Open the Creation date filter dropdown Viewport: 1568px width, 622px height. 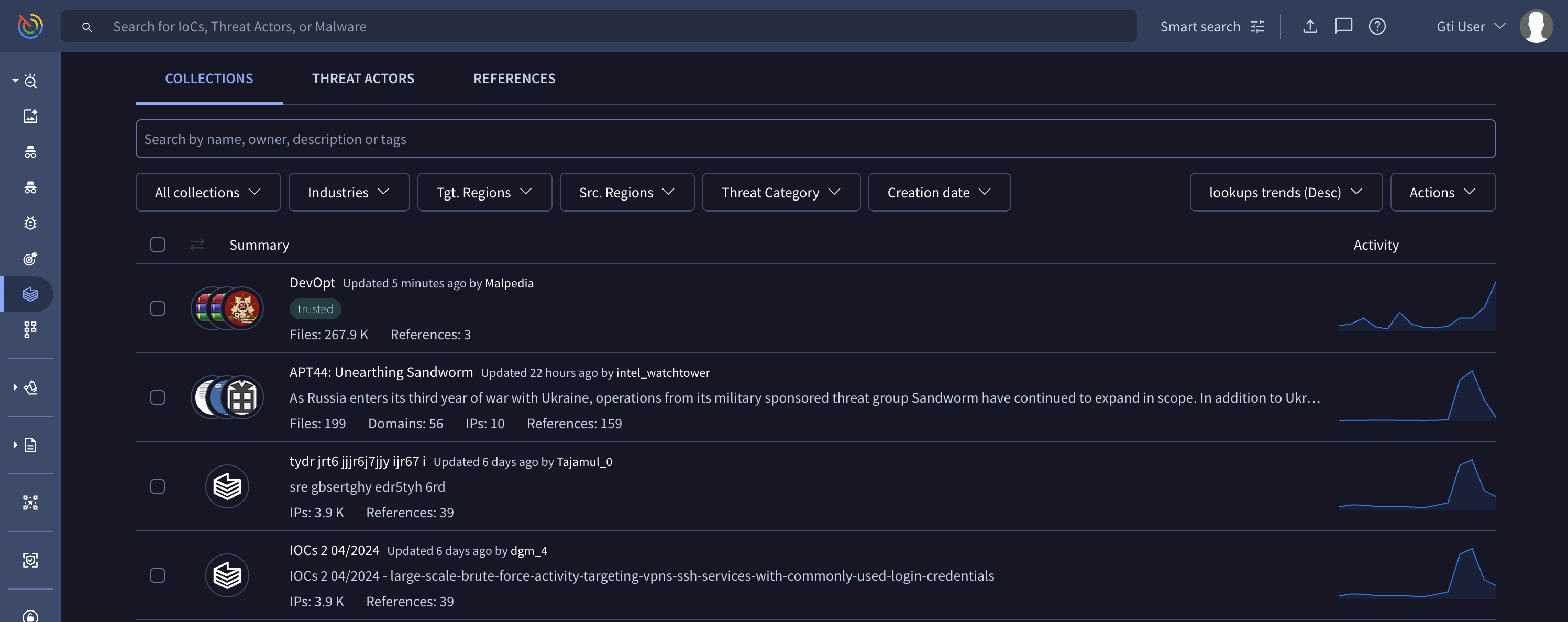click(939, 192)
